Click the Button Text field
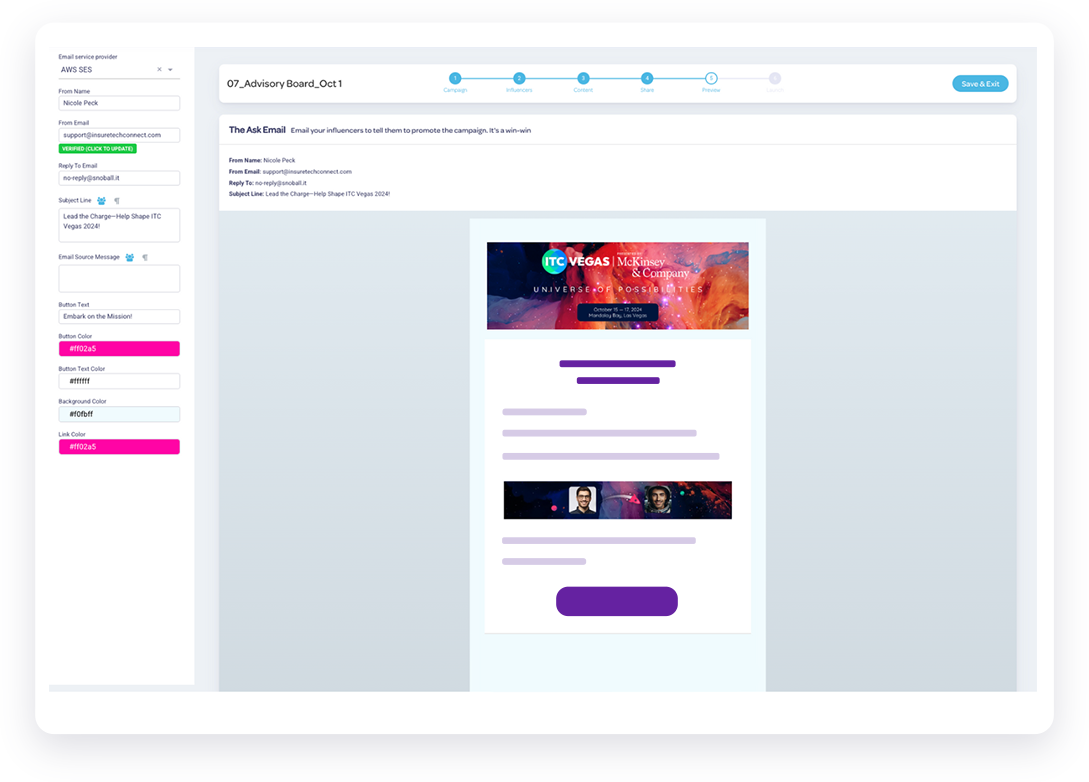Viewport: 1089px width, 782px height. click(119, 316)
